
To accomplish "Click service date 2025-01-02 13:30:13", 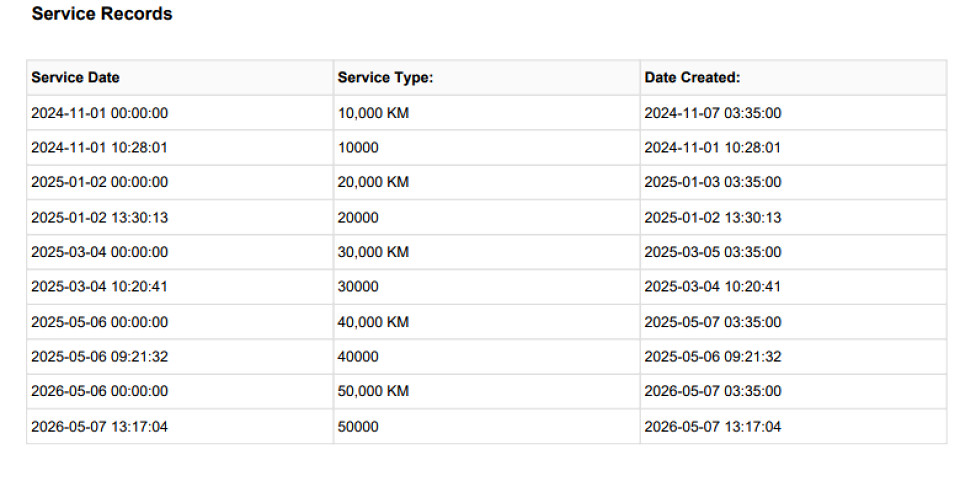I will tap(99, 217).
